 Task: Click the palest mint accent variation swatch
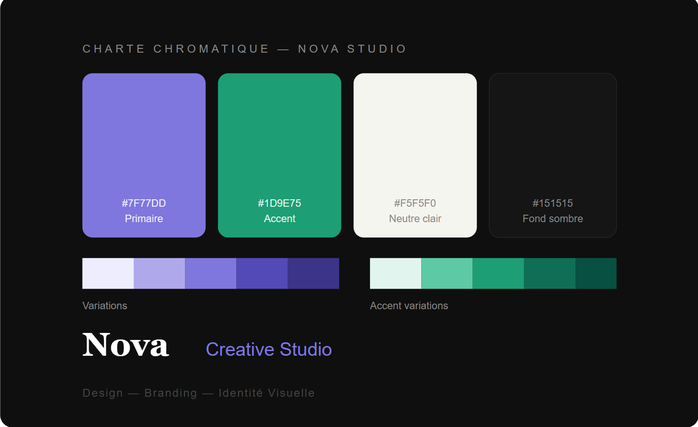pyautogui.click(x=395, y=273)
